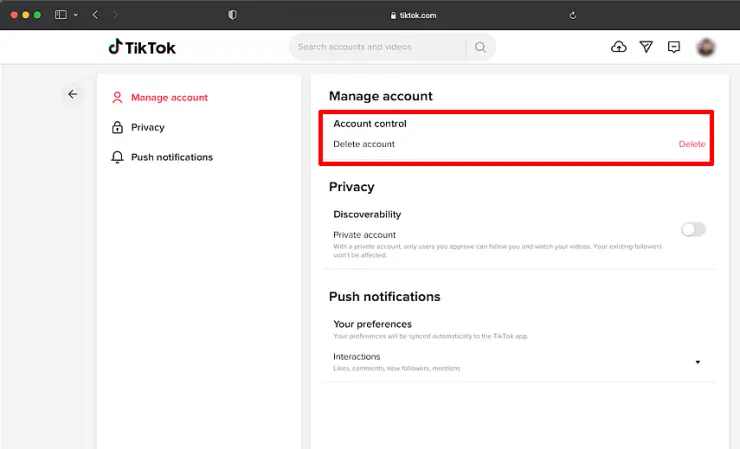Viewport: 740px width, 449px height.
Task: Navigate back in Safari toolbar
Action: coord(95,15)
